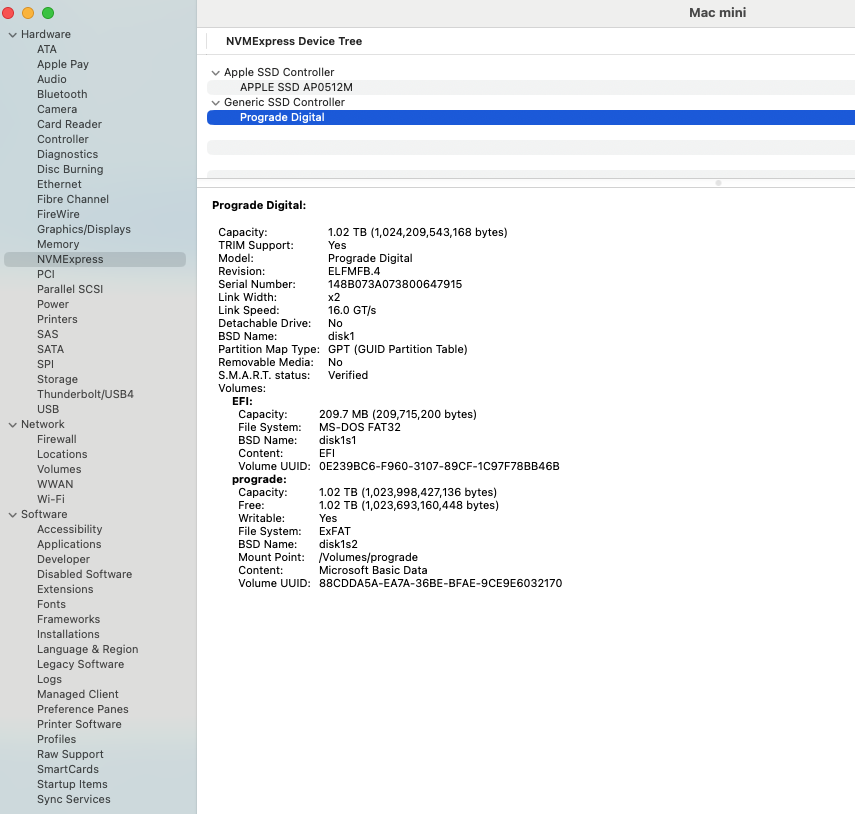Select Wi-Fi under Network
This screenshot has height=814, width=855.
[51, 499]
